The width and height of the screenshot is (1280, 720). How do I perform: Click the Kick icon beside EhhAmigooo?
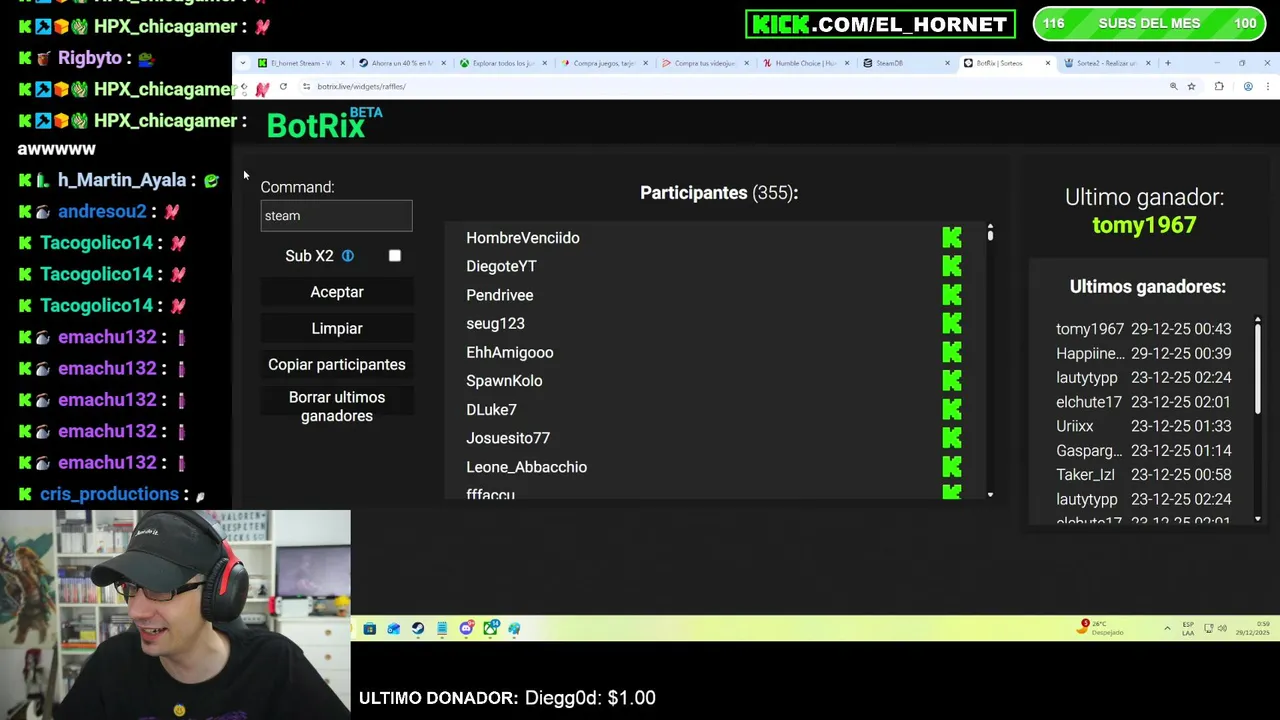coord(951,352)
